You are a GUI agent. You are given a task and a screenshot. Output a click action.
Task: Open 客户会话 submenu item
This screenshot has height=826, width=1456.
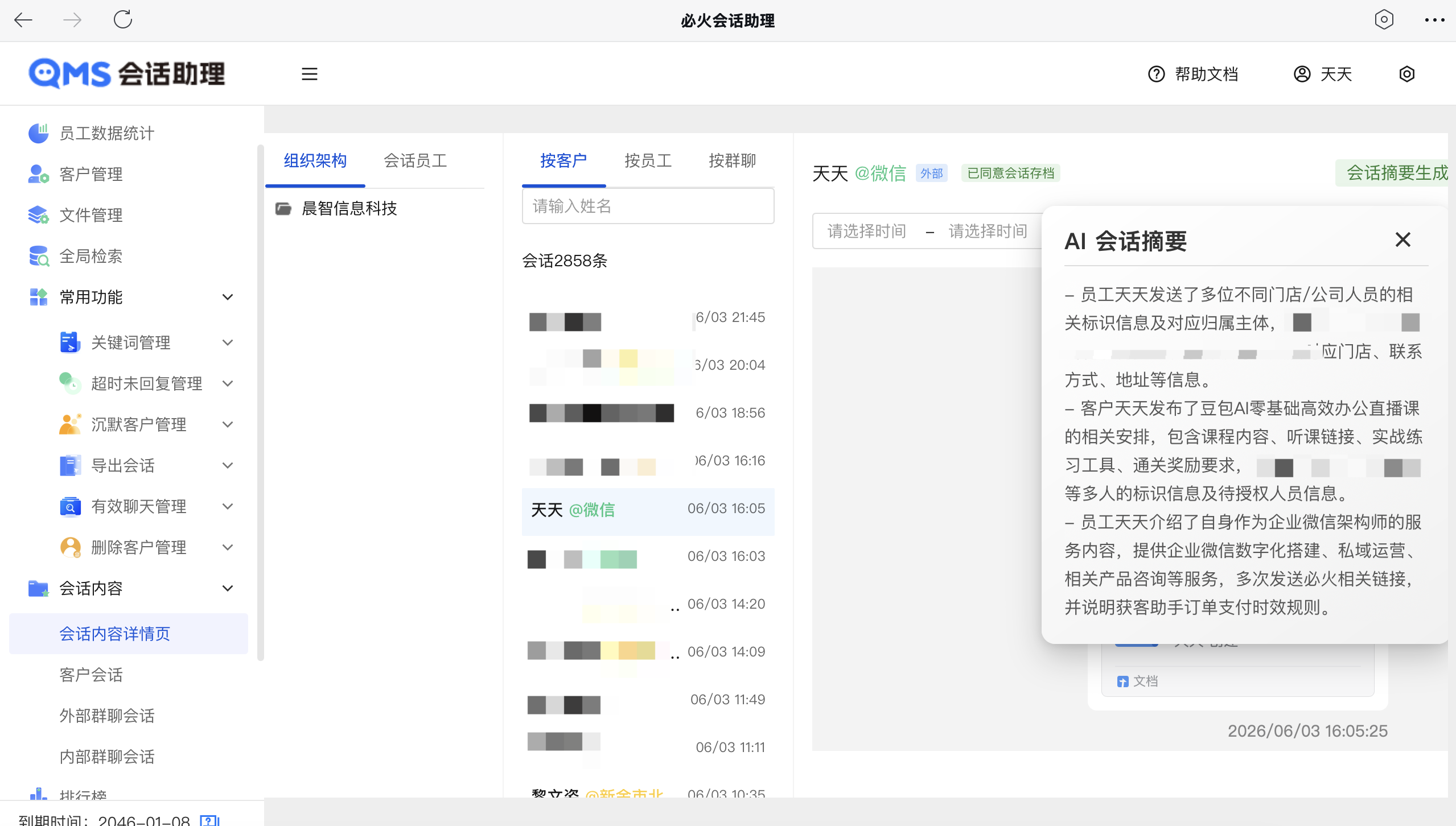coord(91,675)
